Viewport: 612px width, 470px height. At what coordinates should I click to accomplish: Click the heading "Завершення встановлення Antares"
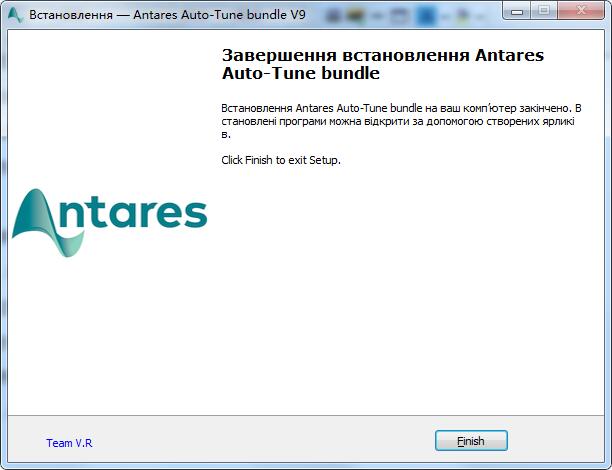point(381,56)
